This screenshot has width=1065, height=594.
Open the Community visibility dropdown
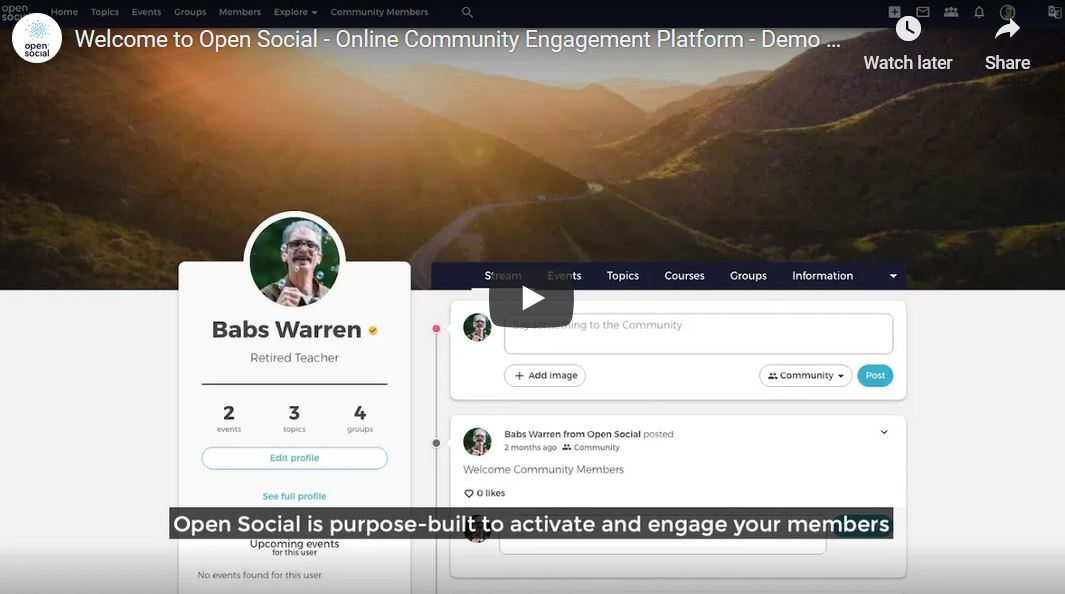(x=803, y=375)
